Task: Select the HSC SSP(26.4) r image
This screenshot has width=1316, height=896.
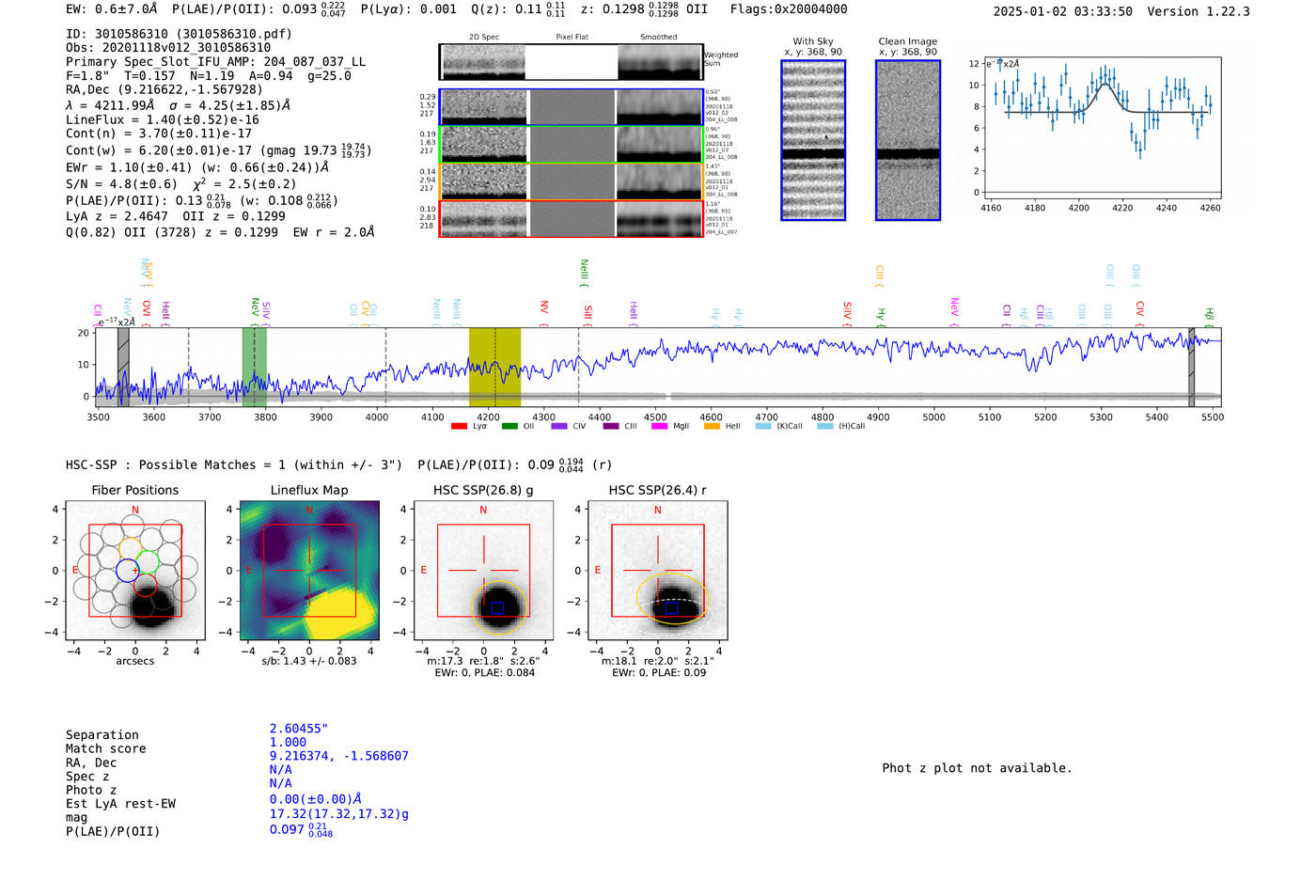Action: pos(657,570)
